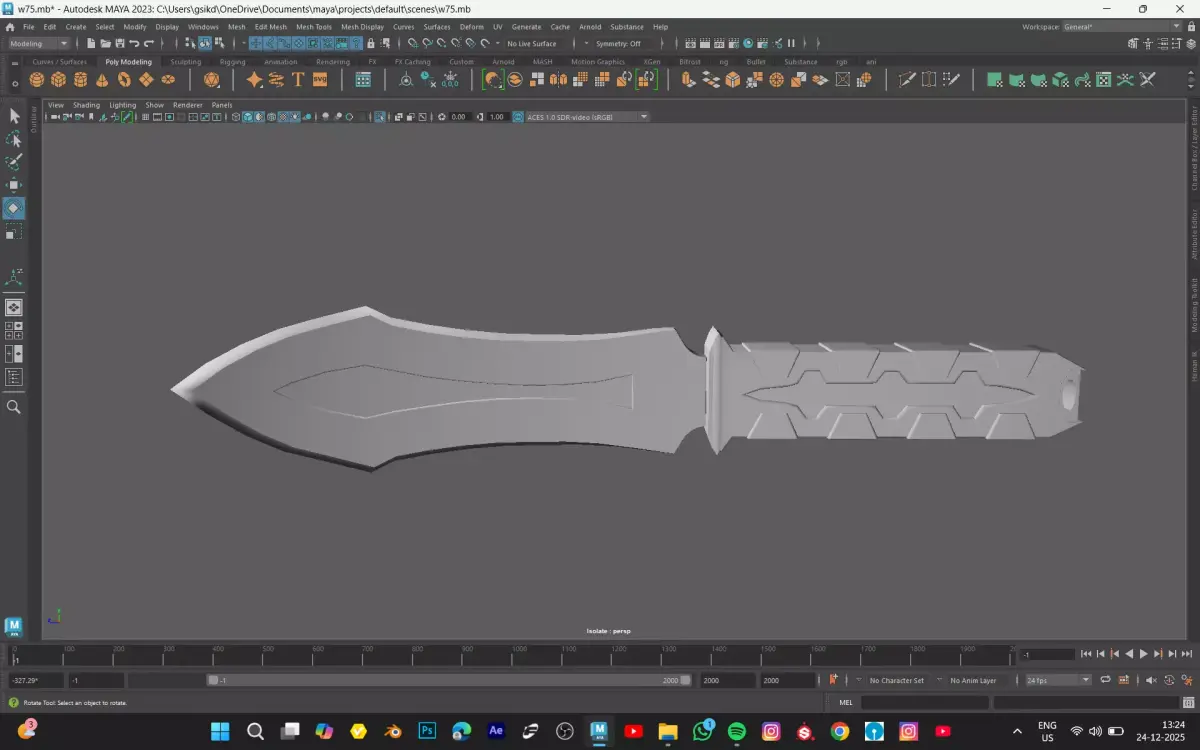1200x750 pixels.
Task: Open the Sweep Mesh tool icon
Action: click(x=276, y=80)
